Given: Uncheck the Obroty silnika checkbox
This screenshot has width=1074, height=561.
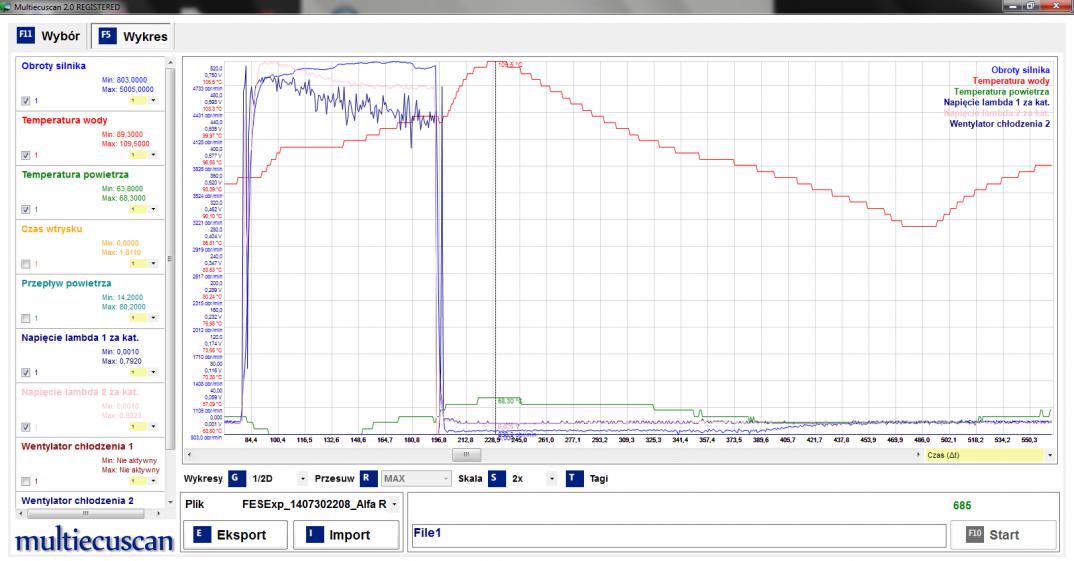Looking at the screenshot, I should 26,101.
